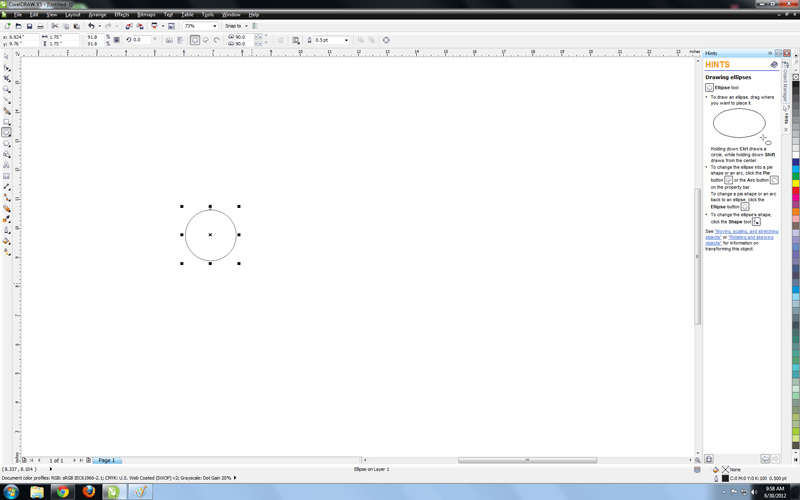Select the Outline Pen tool

(6, 230)
